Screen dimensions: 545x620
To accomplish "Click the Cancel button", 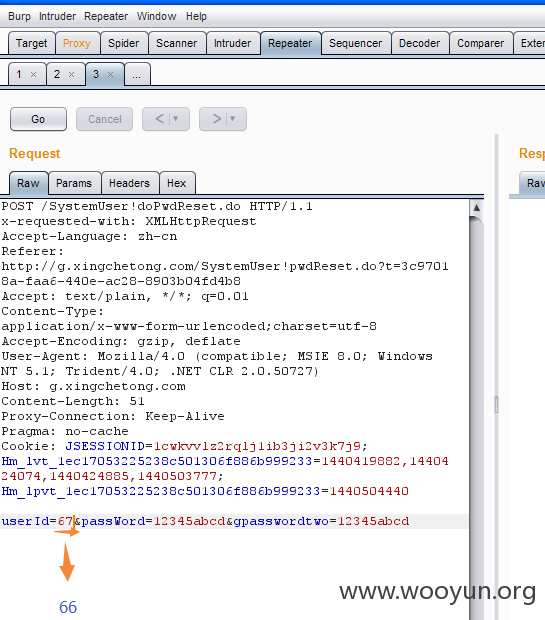I will tap(104, 119).
